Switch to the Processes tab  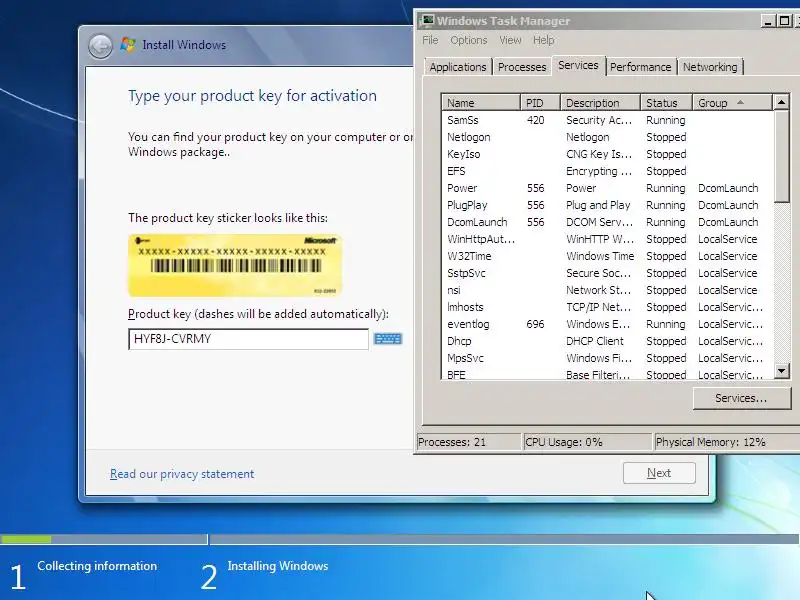[522, 67]
